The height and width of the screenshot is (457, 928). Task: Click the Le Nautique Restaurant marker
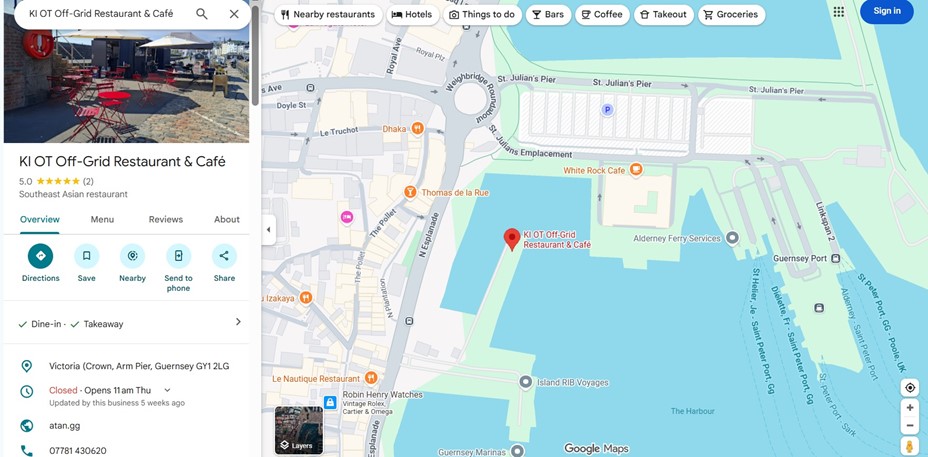click(x=370, y=378)
